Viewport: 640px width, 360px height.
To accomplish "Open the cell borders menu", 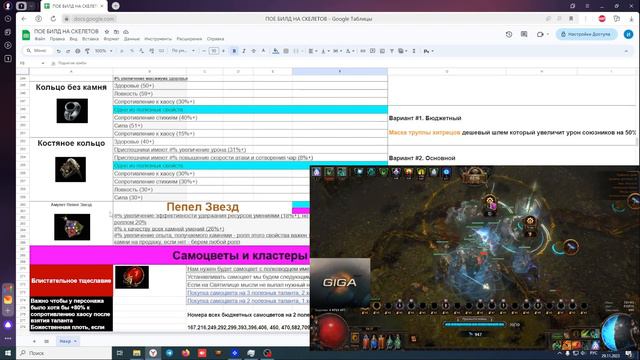I will pos(286,51).
